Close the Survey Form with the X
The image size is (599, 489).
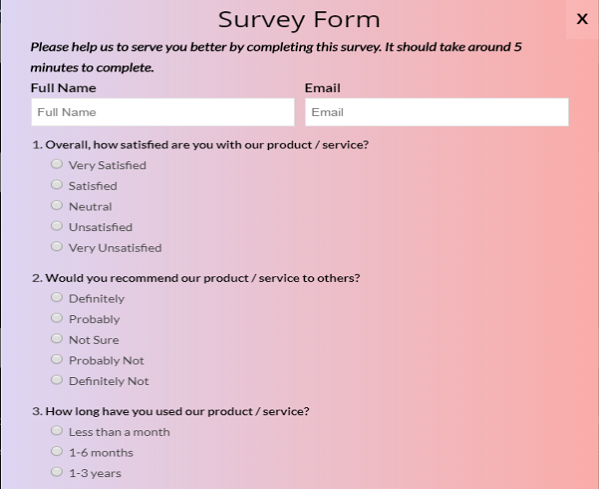click(x=582, y=19)
